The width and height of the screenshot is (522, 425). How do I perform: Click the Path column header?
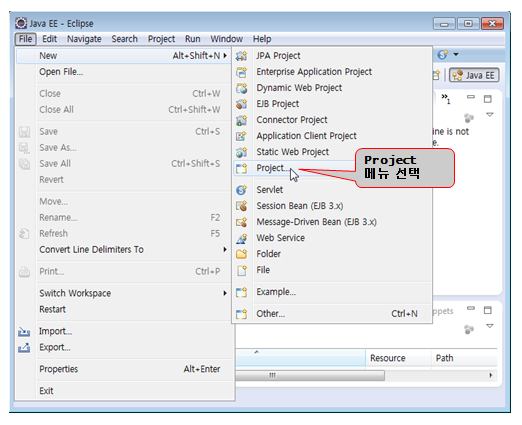coord(464,358)
